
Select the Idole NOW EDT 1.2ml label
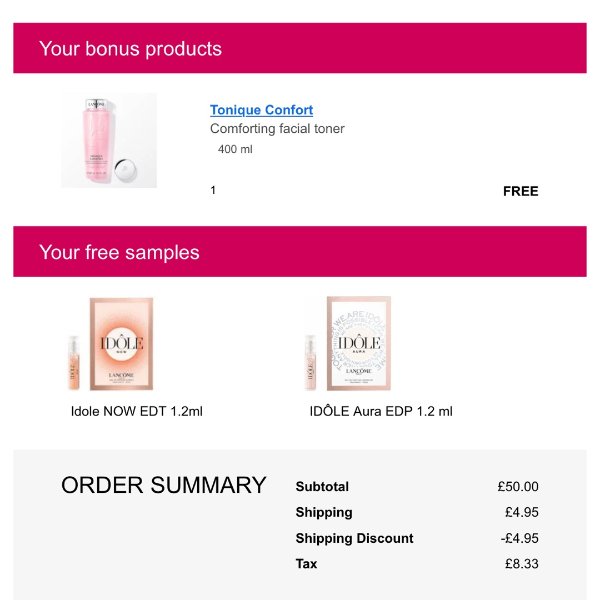pos(136,411)
